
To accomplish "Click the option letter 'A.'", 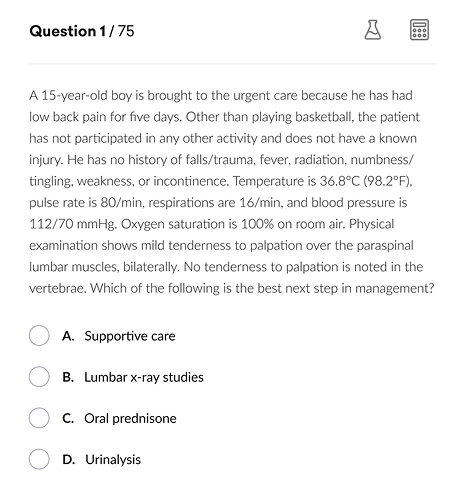I will tap(68, 336).
